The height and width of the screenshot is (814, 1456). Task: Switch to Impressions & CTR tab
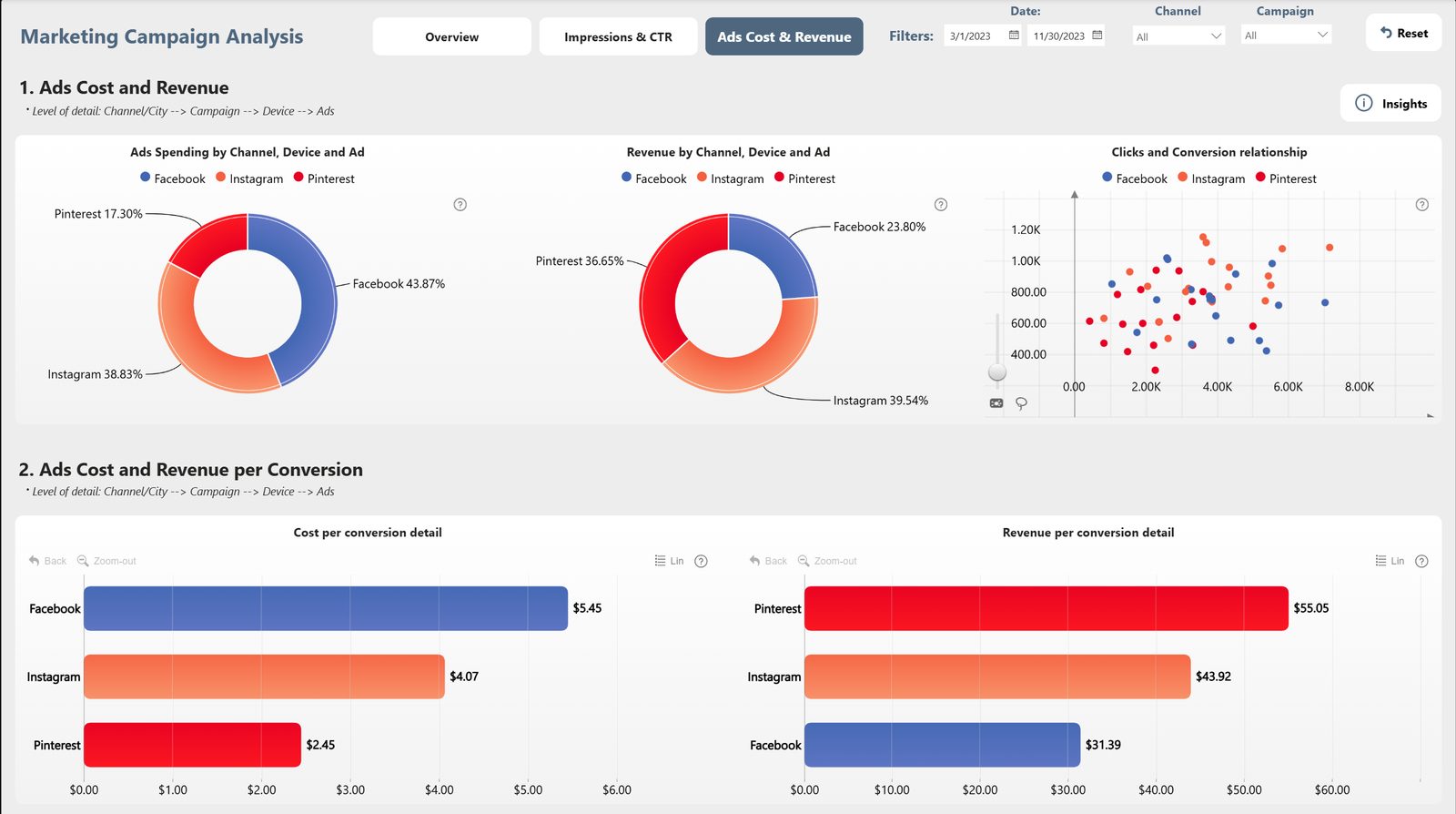coord(618,36)
